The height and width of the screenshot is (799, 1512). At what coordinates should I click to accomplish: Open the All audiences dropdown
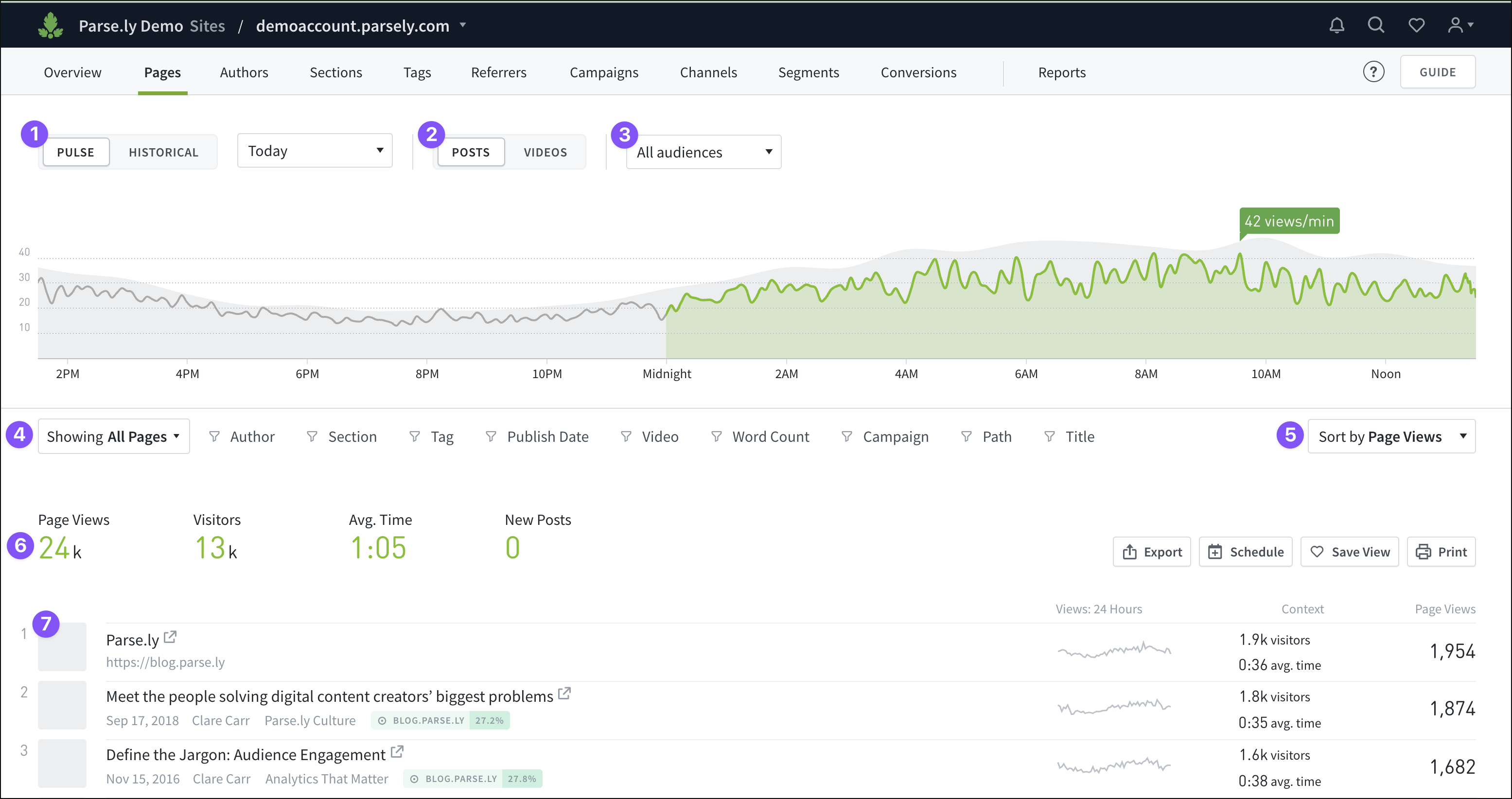(x=703, y=152)
